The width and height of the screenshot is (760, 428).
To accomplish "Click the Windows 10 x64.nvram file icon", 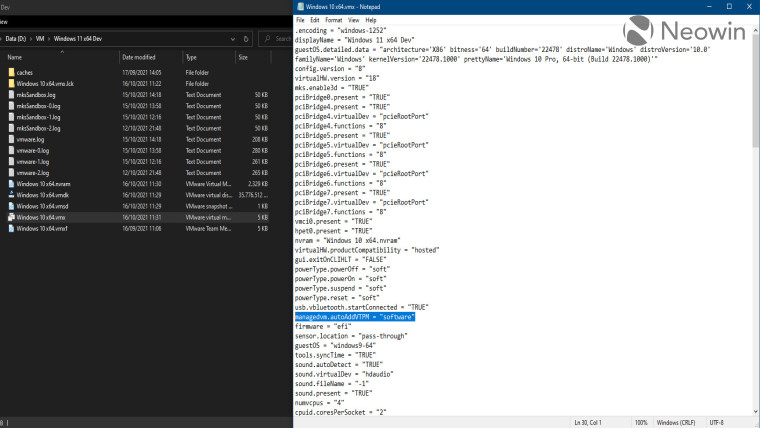I will 11,184.
